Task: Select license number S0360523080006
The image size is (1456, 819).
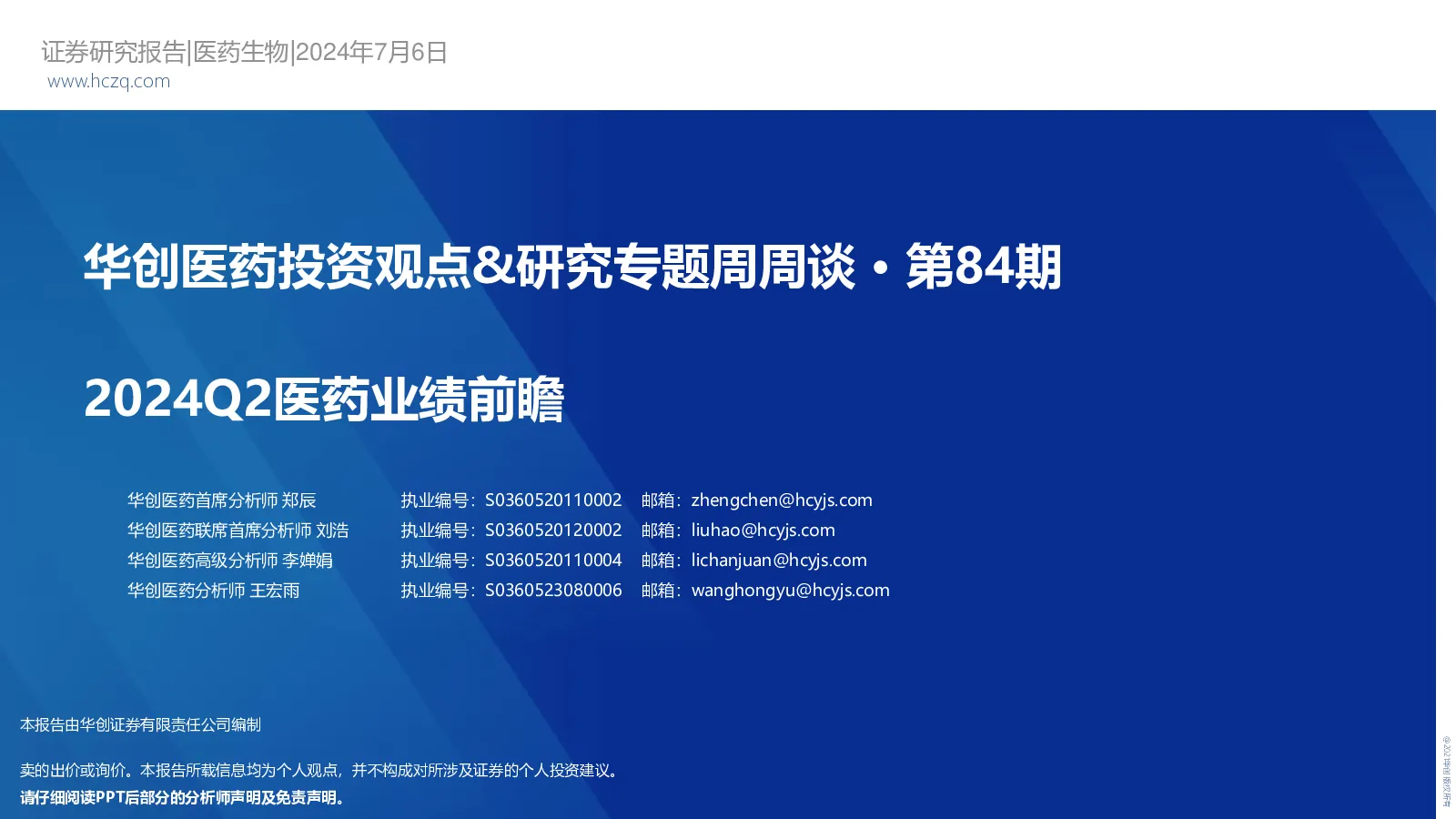Action: 553,591
